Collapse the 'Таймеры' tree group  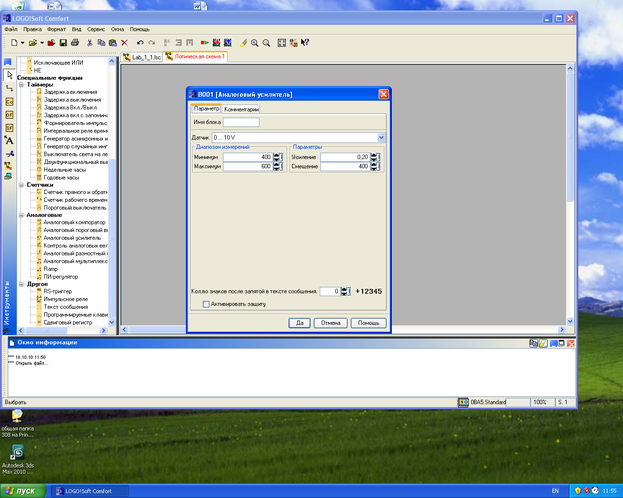click(21, 84)
